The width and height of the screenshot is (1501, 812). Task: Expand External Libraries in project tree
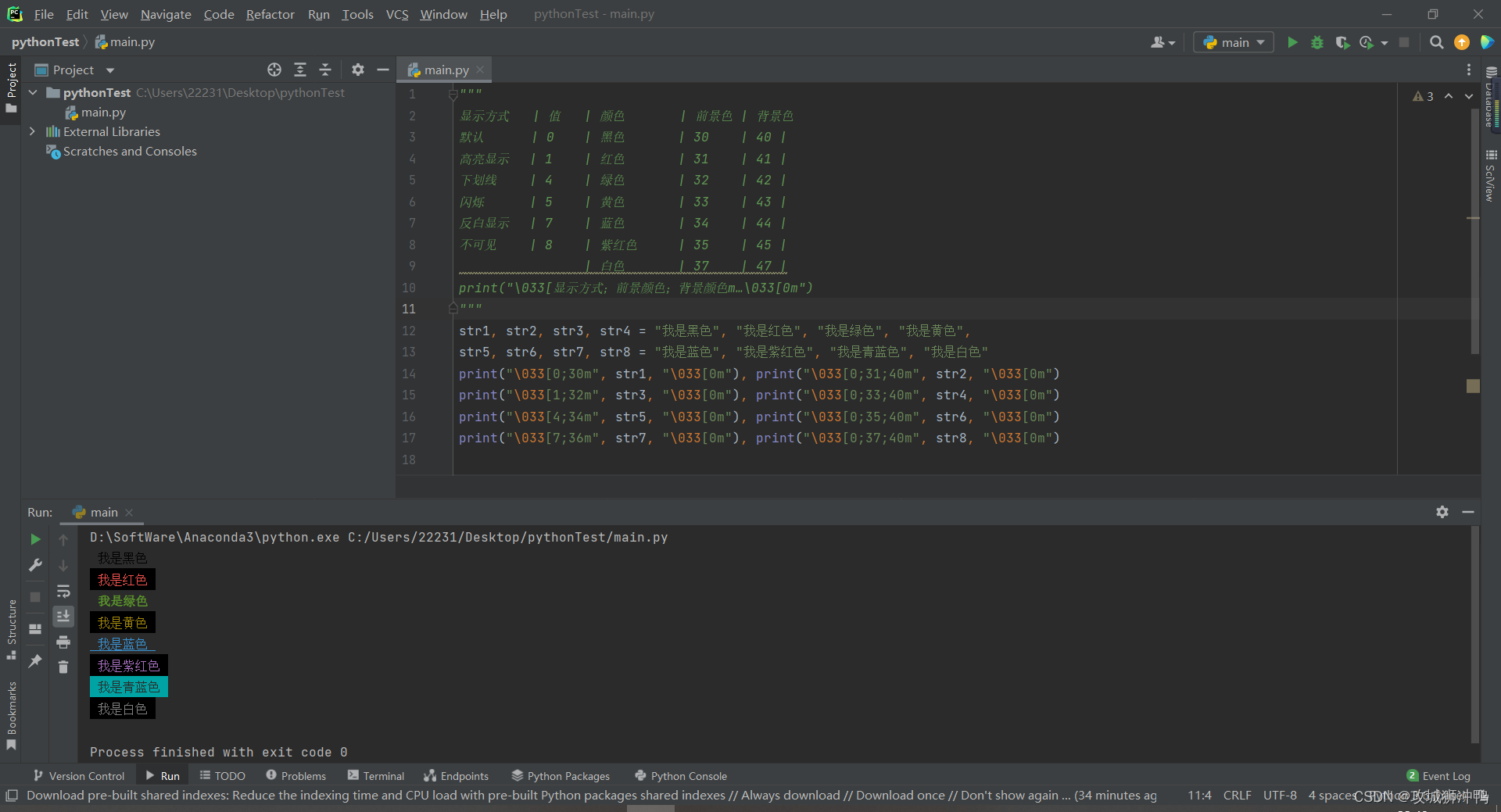[x=32, y=131]
